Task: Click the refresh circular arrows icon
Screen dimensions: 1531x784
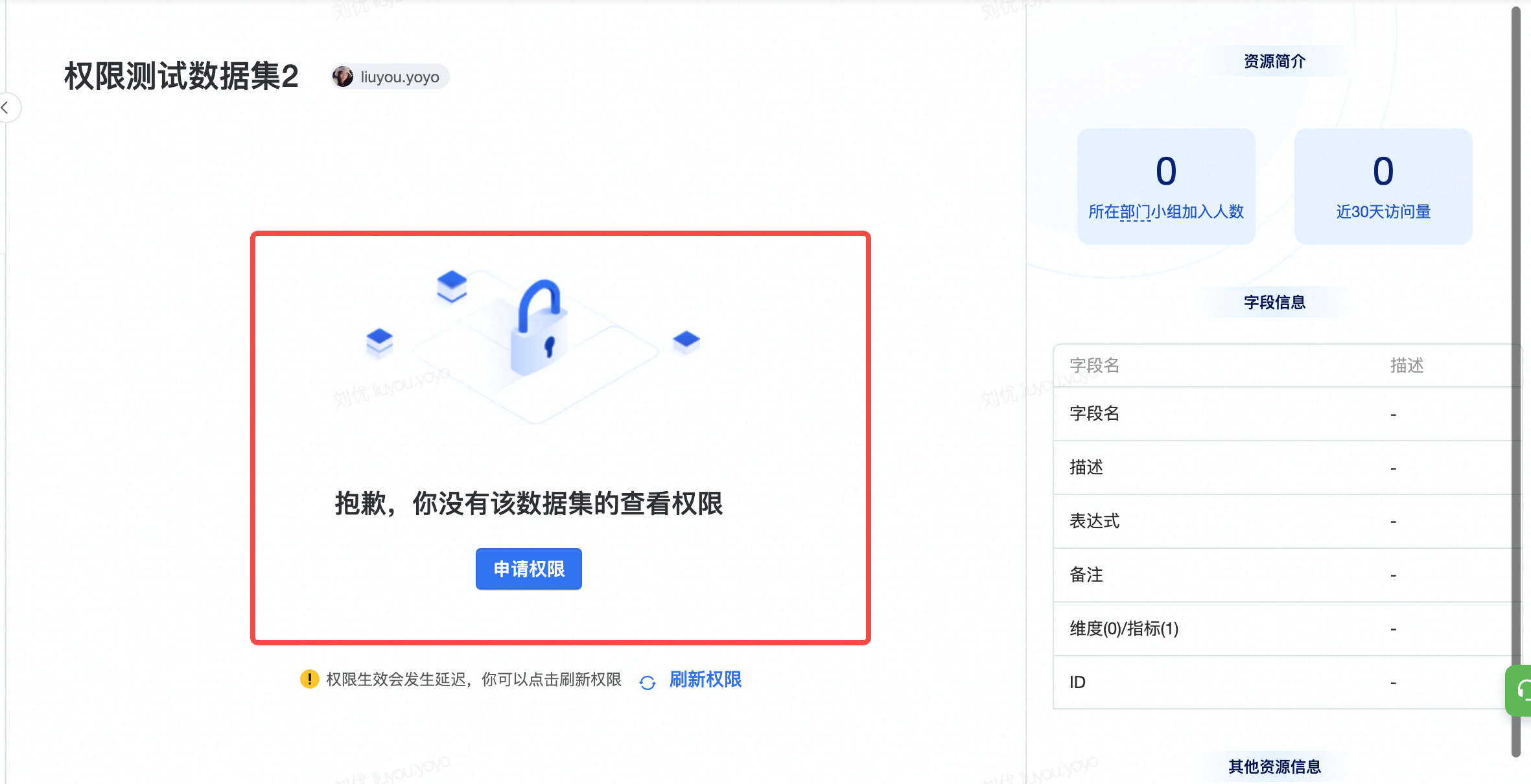Action: pos(648,682)
